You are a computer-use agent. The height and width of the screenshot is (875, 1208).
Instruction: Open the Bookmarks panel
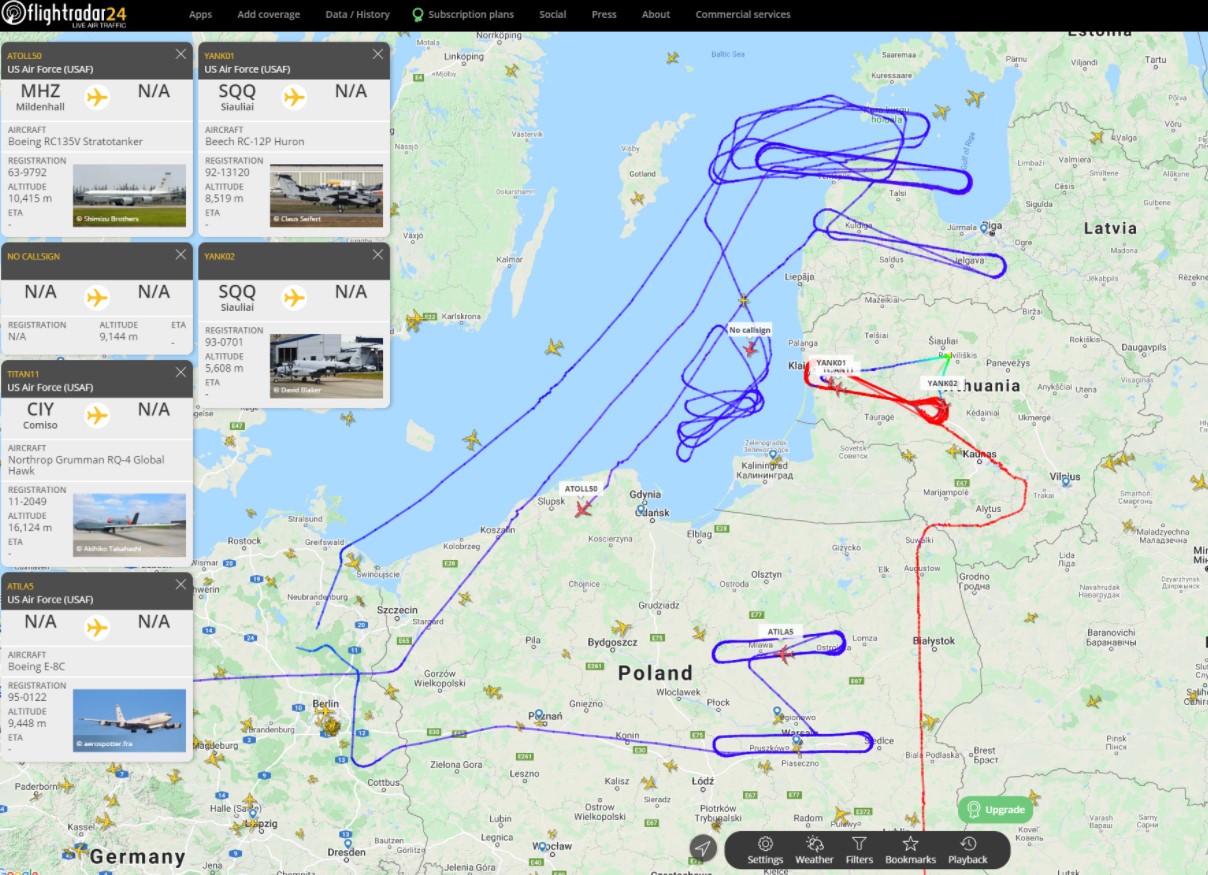910,850
